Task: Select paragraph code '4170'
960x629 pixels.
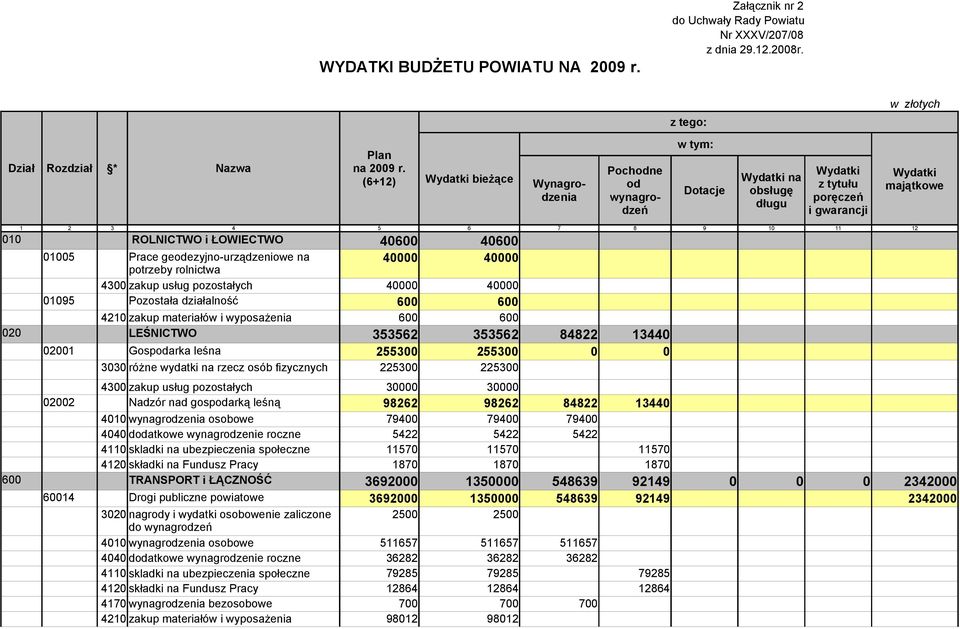Action: point(113,603)
